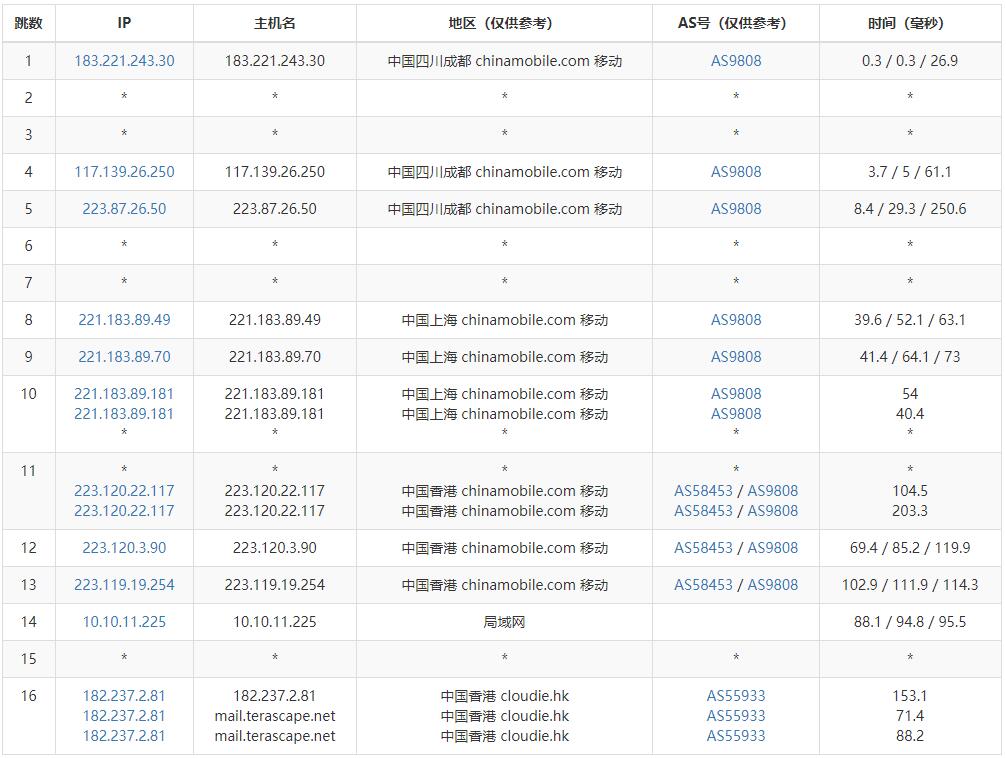1006x758 pixels.
Task: Click the first AS55933 link in hop 16
Action: [x=736, y=696]
